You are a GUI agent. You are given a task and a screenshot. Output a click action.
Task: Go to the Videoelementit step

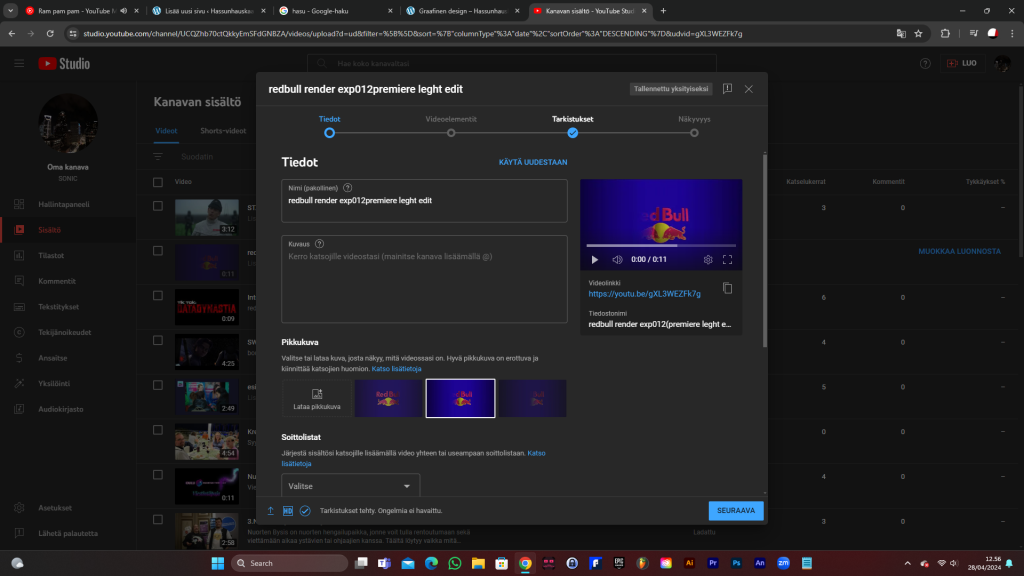click(451, 125)
